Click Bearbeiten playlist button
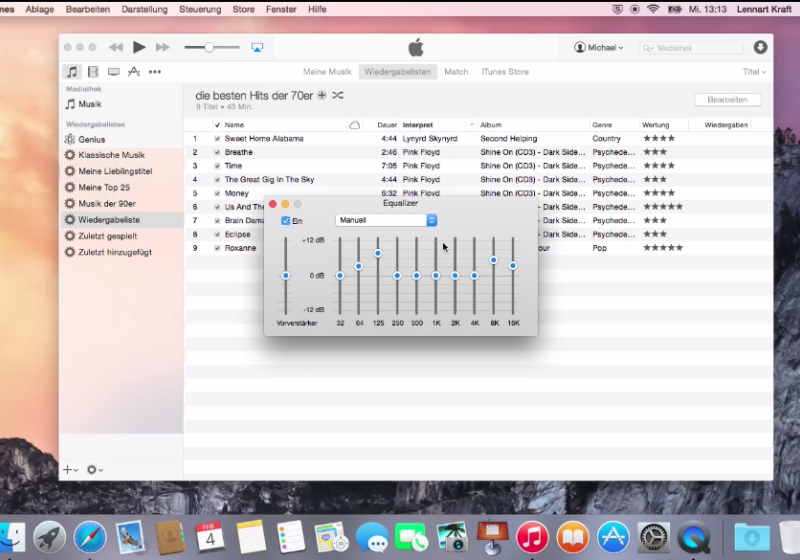This screenshot has width=800, height=560. (728, 99)
